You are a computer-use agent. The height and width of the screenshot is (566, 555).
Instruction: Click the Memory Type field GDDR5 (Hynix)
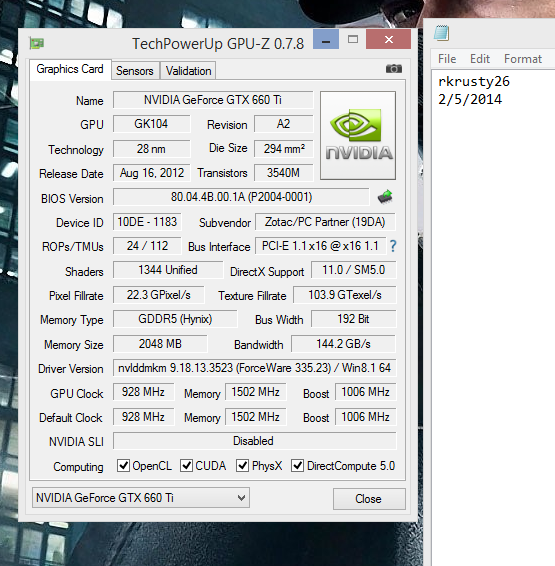(175, 319)
